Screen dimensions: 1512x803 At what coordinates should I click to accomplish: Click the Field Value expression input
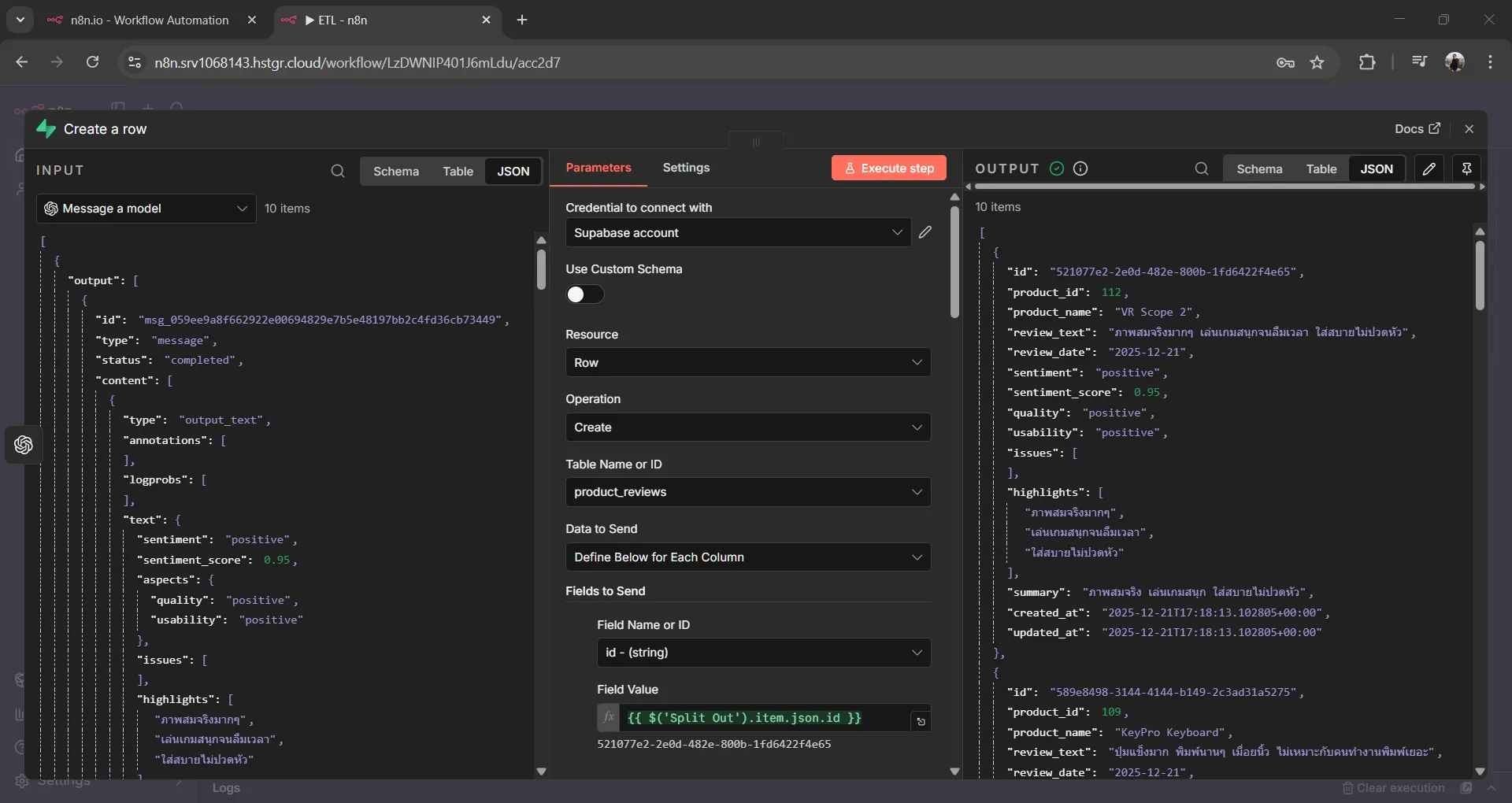click(x=764, y=718)
